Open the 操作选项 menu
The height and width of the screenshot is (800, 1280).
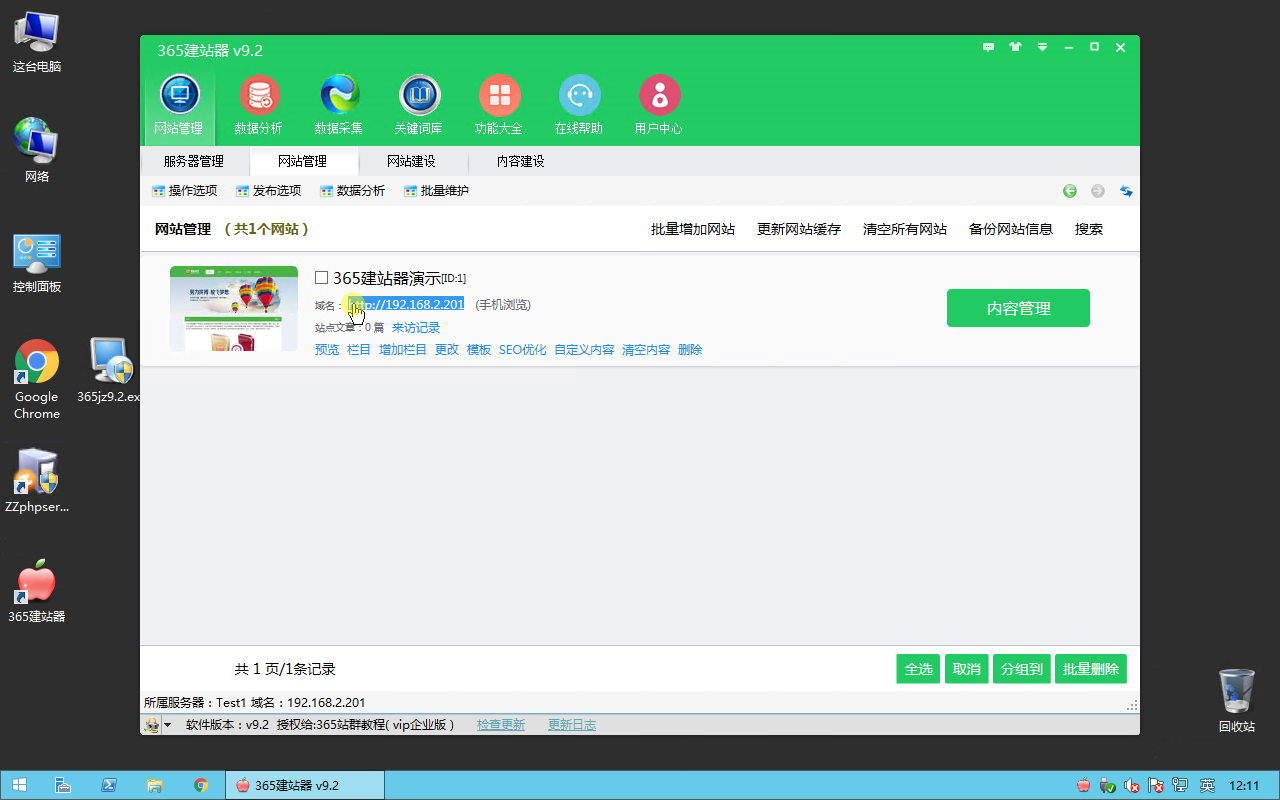[184, 191]
